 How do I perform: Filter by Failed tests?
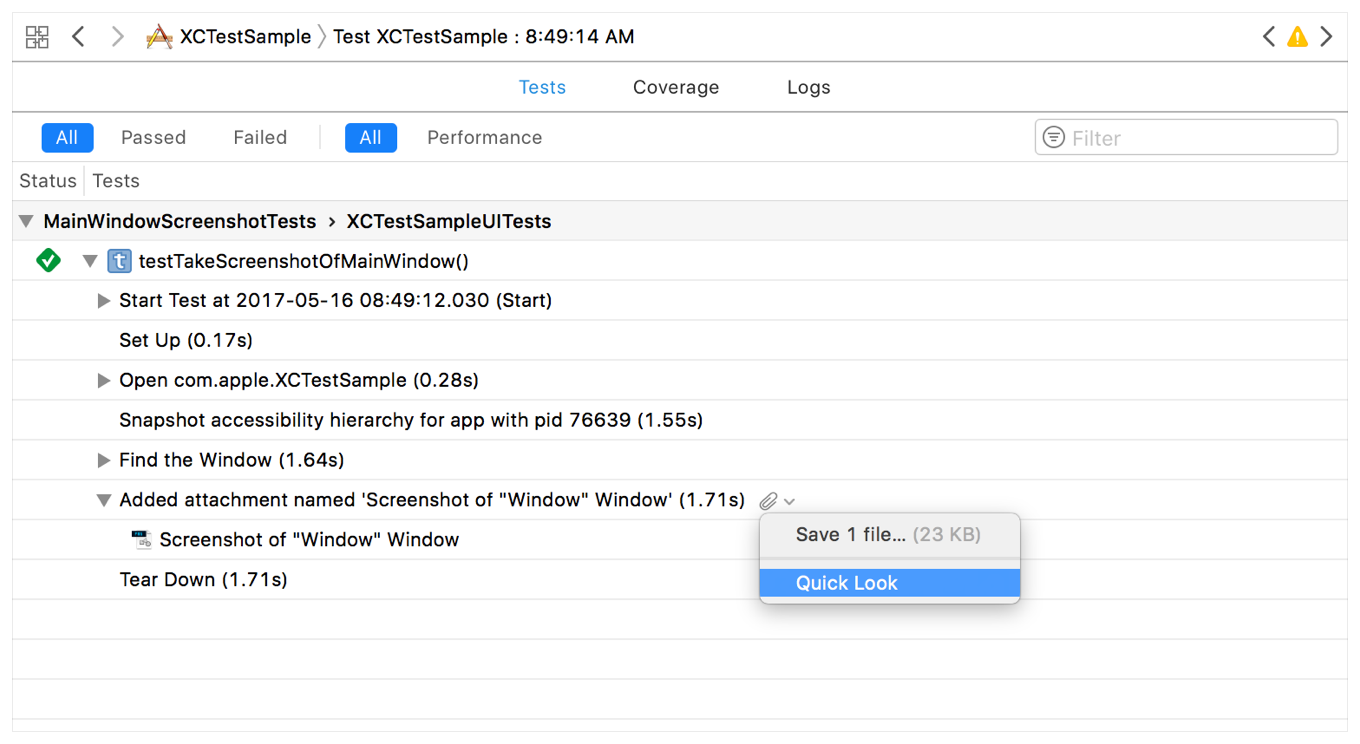260,138
